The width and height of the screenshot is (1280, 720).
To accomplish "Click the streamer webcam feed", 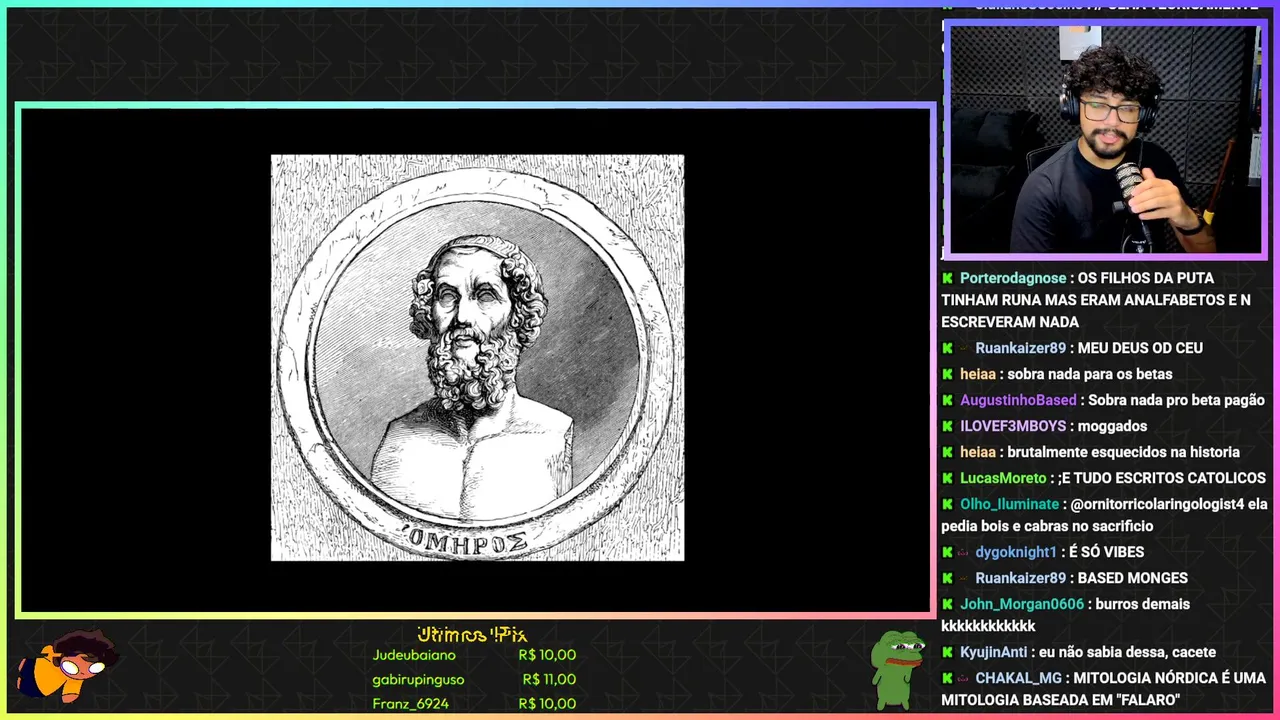I will point(1105,139).
